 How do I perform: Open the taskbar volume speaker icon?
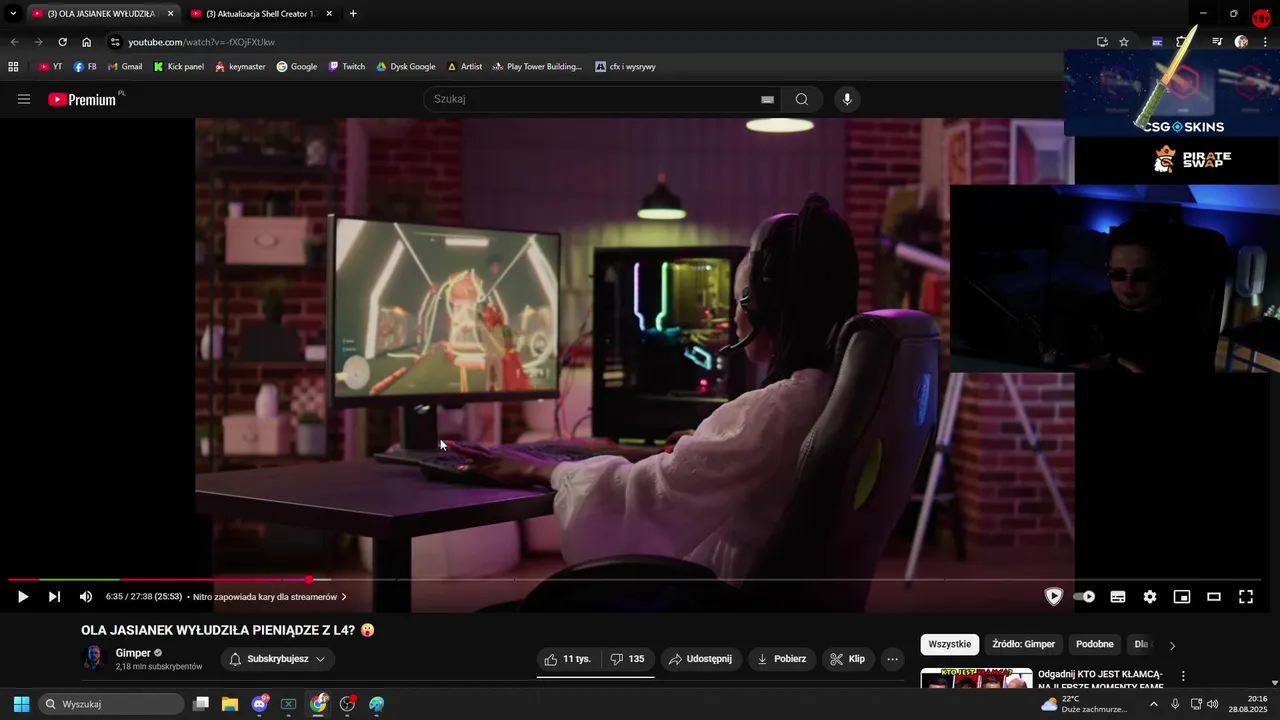(1213, 704)
